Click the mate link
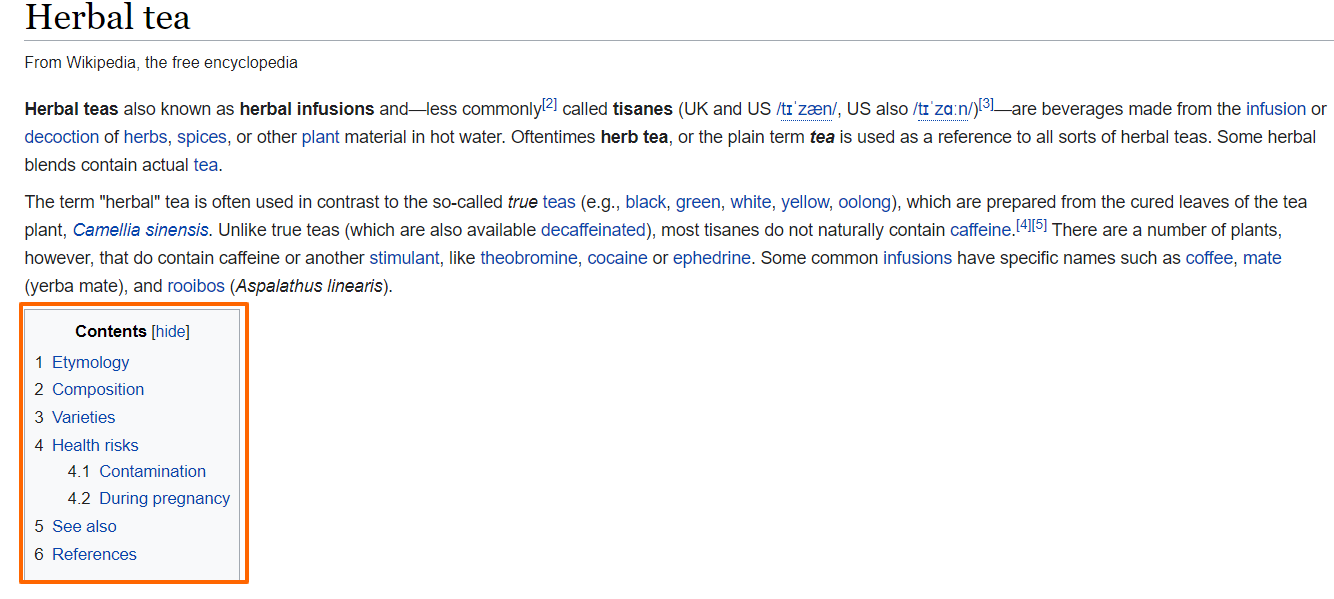 [1262, 258]
